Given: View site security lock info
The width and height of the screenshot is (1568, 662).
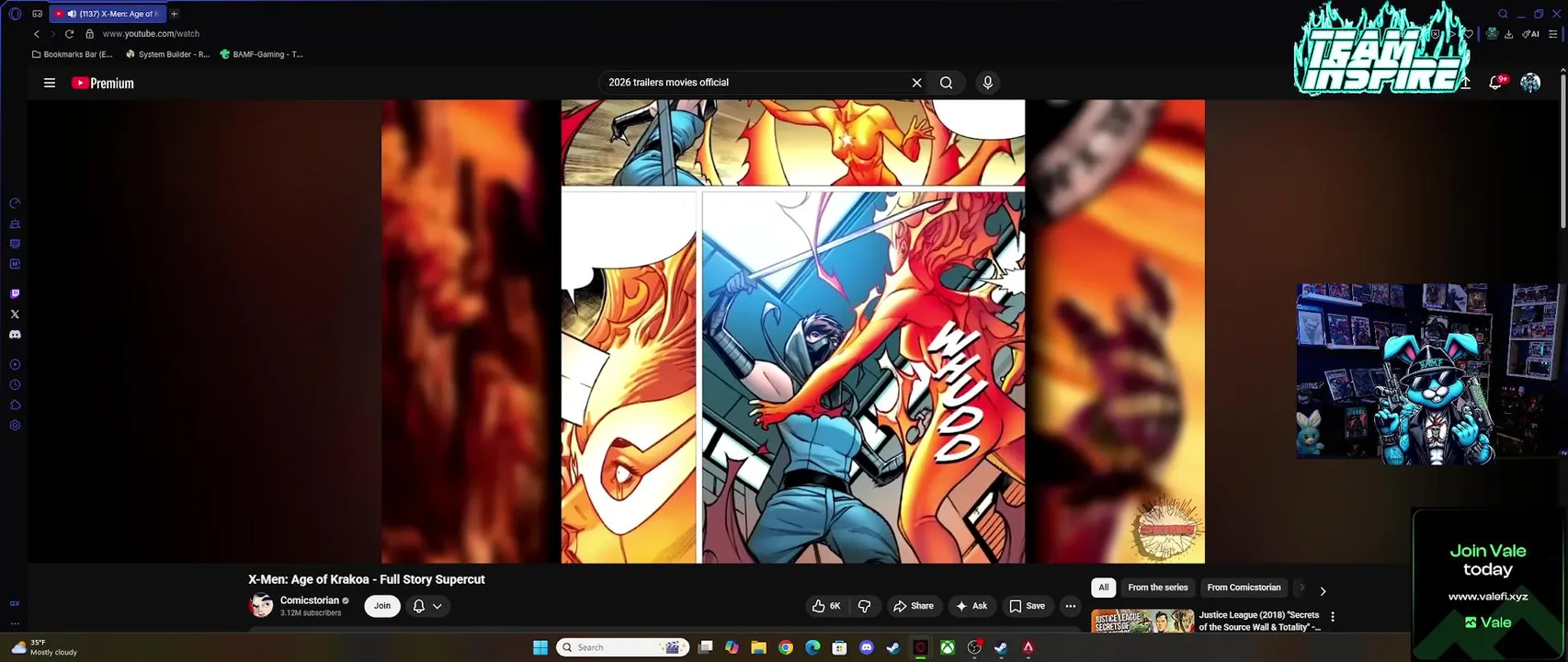Looking at the screenshot, I should pyautogui.click(x=89, y=34).
